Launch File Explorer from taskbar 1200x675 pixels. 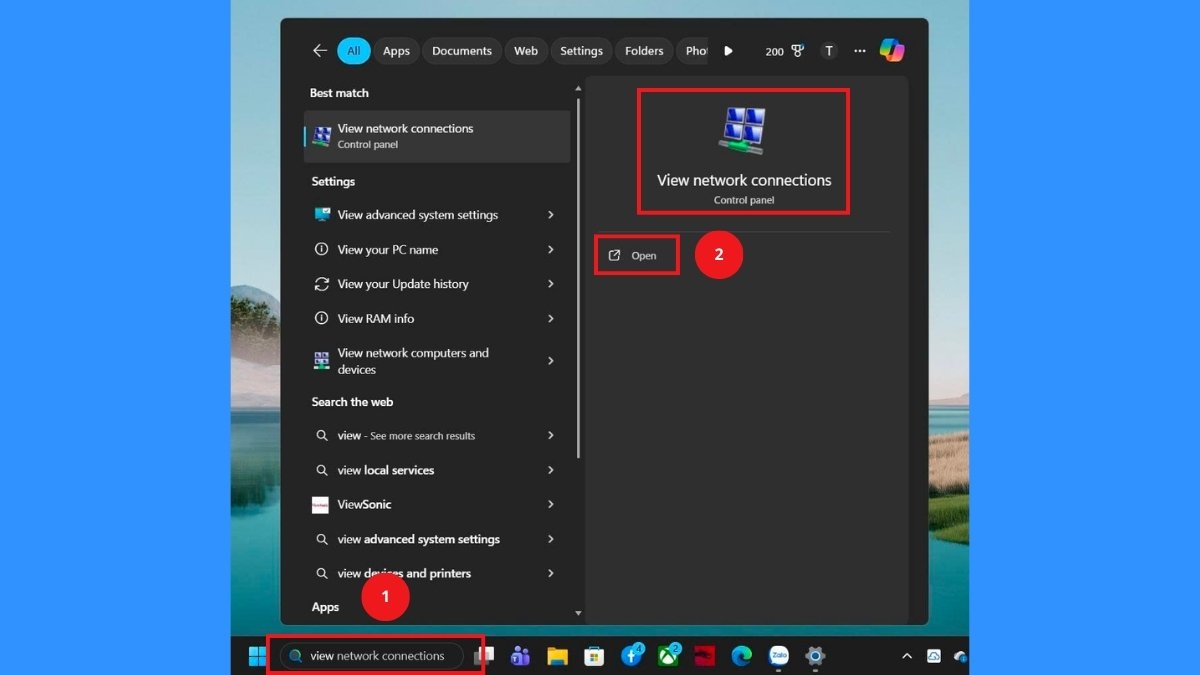tap(557, 656)
